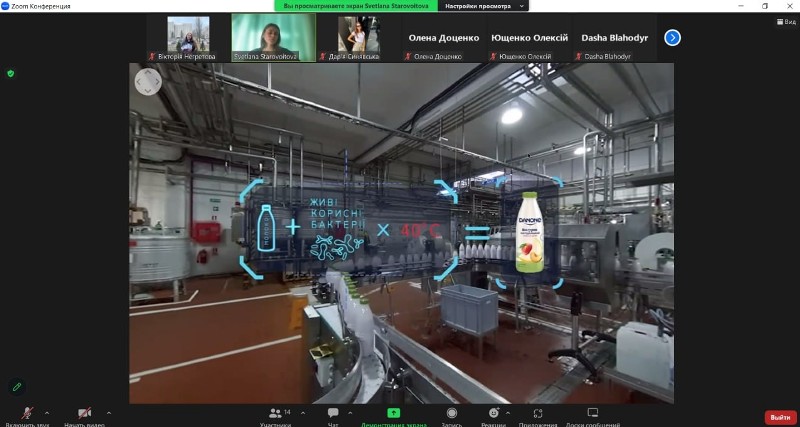Click 'Живі корисні бактерії' text overlay
The image size is (800, 427).
[x=338, y=213]
